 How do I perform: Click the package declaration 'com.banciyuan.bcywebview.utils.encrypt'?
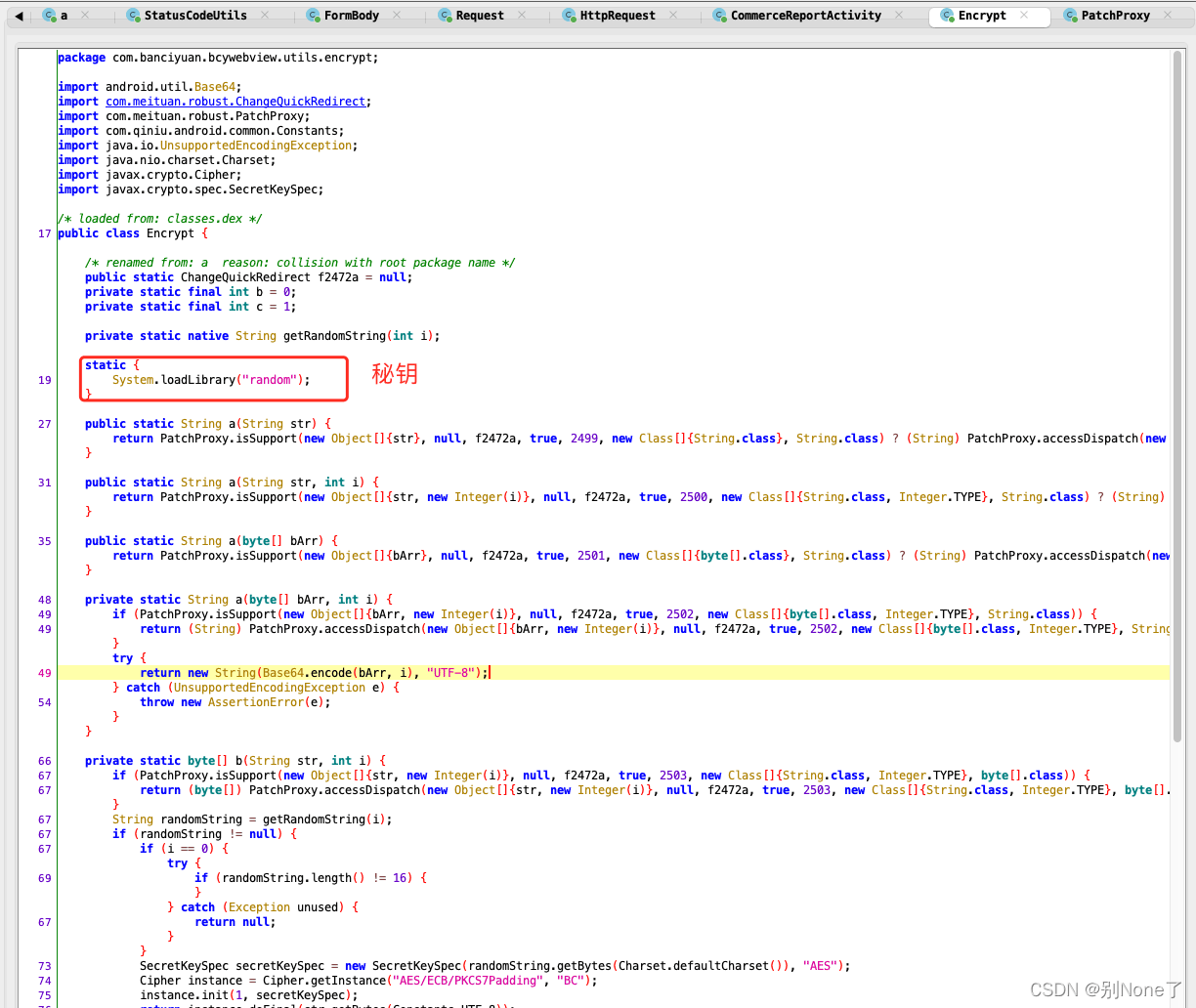[241, 58]
